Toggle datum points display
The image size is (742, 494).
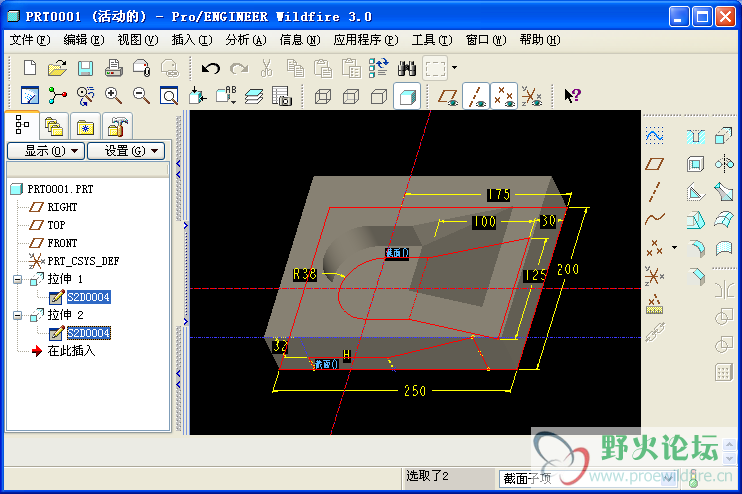coord(504,96)
